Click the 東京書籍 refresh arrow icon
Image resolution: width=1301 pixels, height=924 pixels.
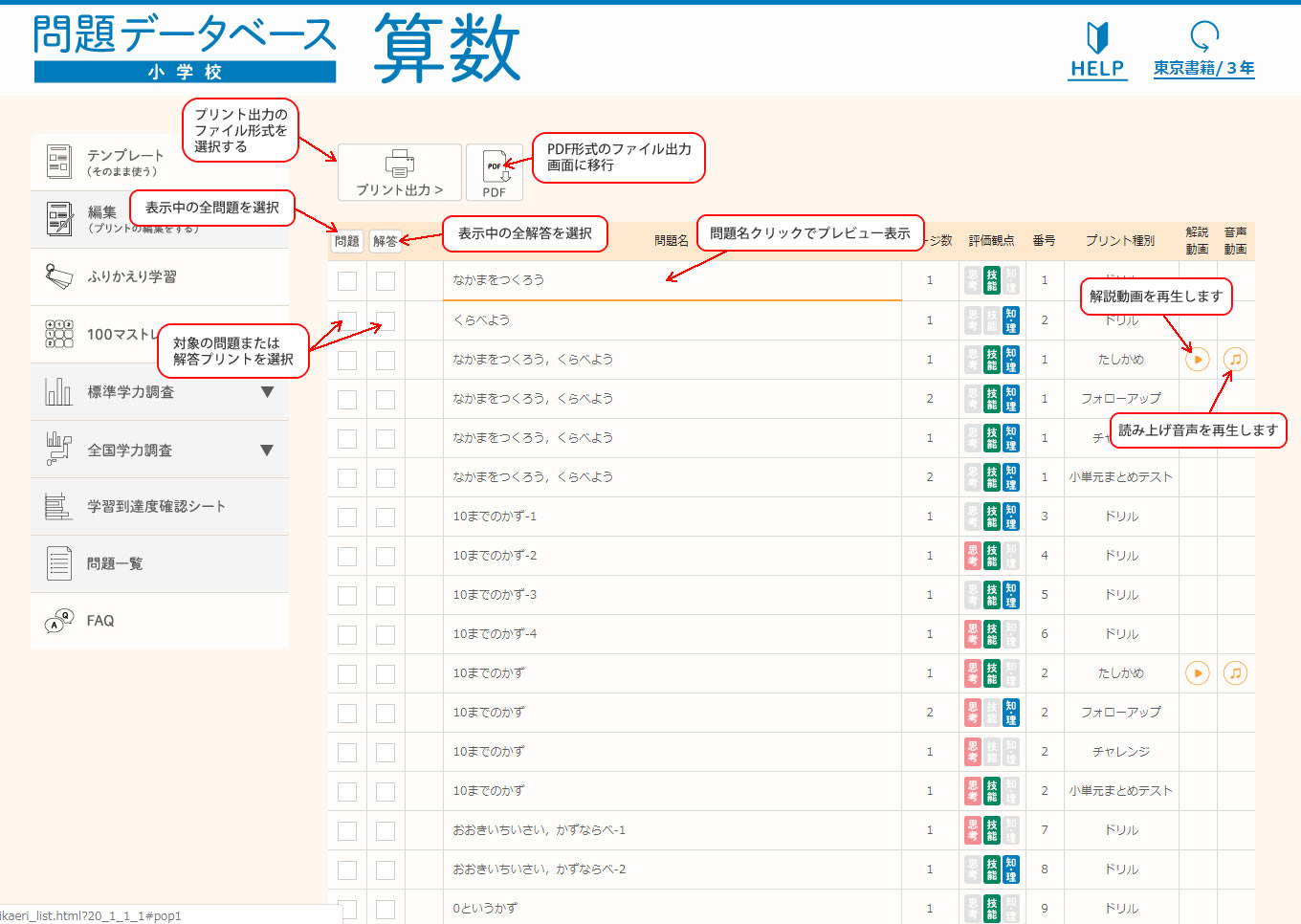point(1204,36)
